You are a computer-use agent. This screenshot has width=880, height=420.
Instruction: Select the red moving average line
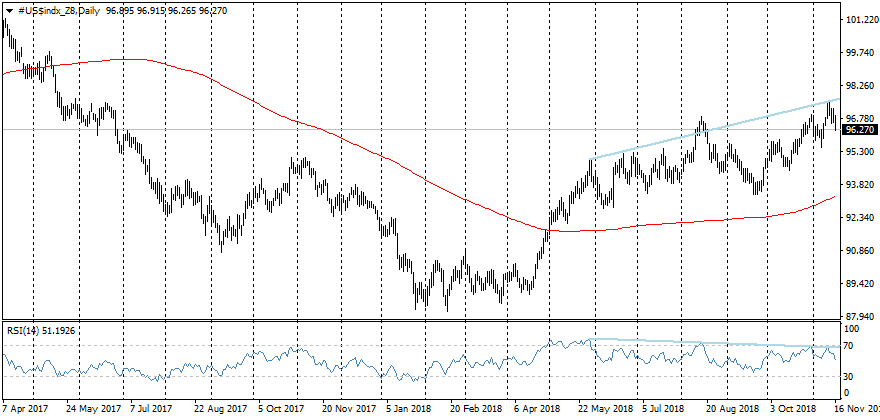point(300,120)
